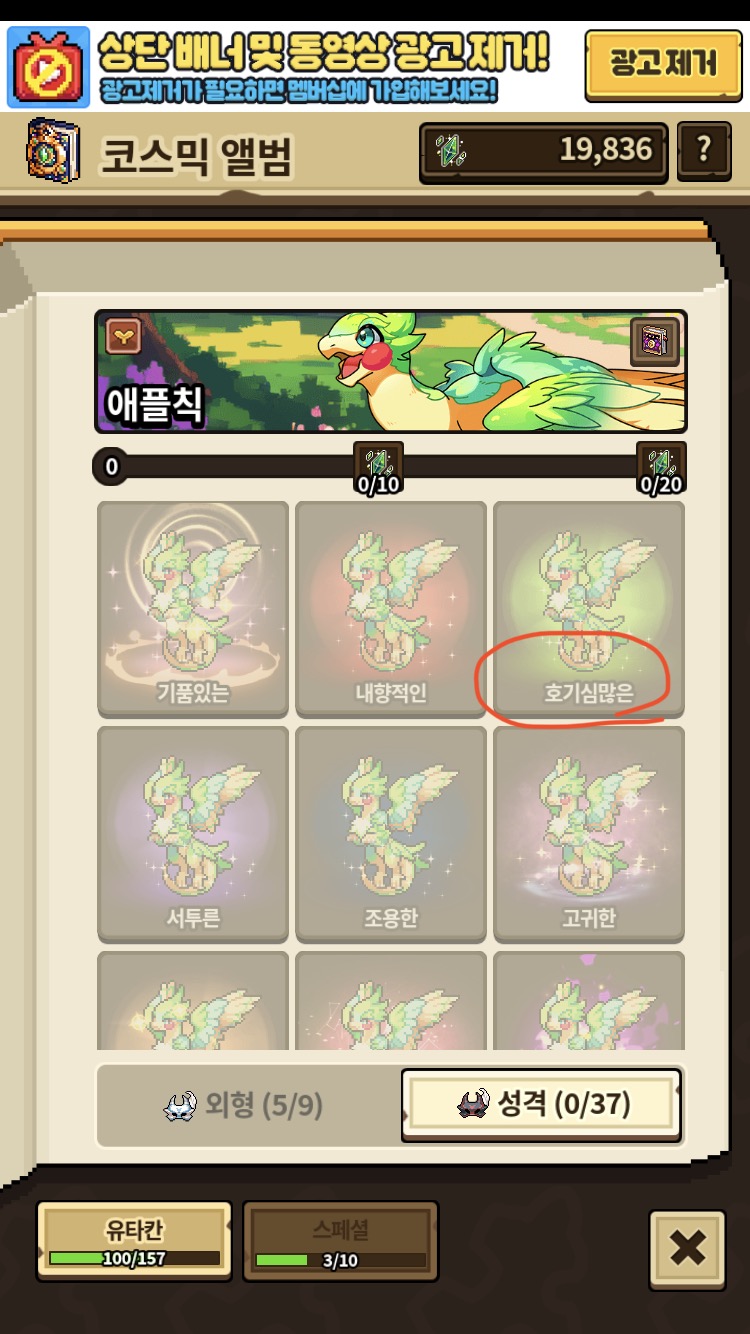
Task: Open the 유타칸 100/157 category
Action: 134,1241
